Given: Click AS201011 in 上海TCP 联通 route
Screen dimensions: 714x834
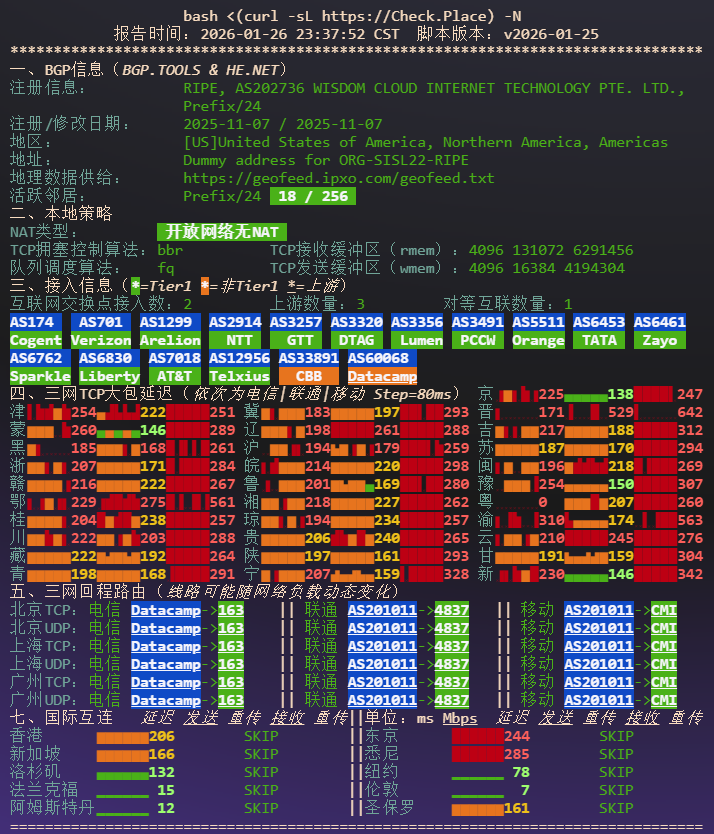Looking at the screenshot, I should click(382, 646).
